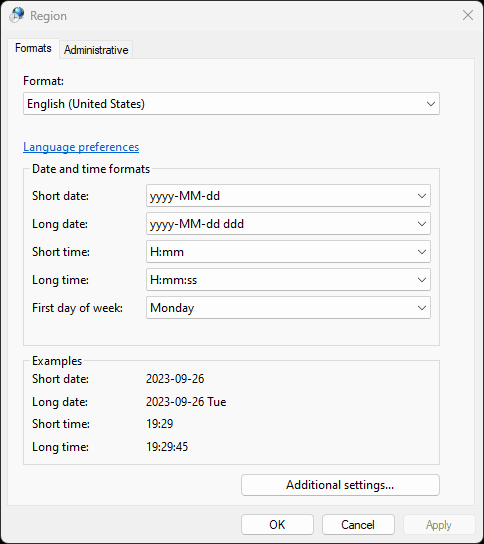
Task: Click the 2023-09-26 Tue long date example
Action: (186, 402)
